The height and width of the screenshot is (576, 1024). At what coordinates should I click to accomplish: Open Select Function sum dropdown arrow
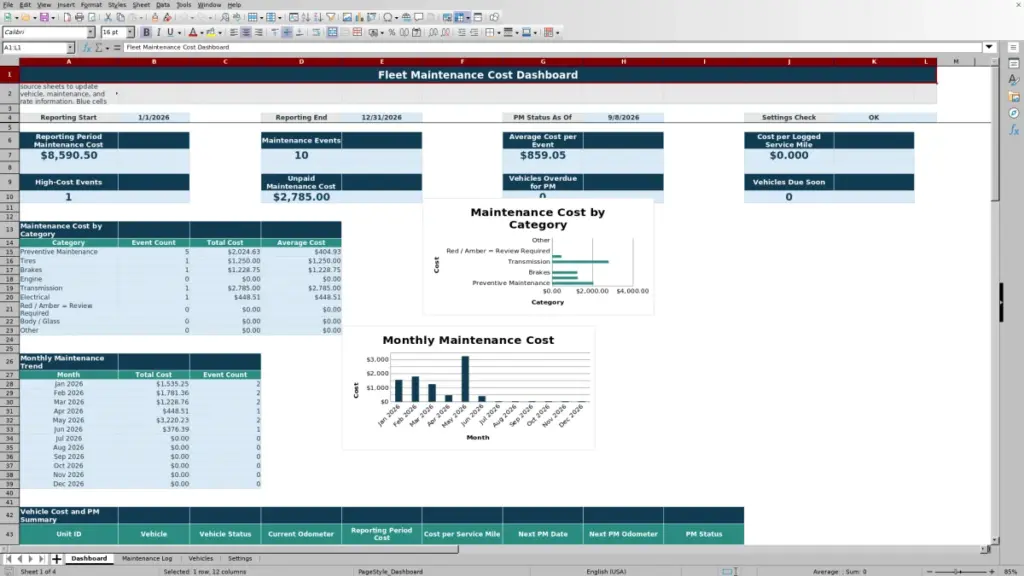(x=108, y=48)
